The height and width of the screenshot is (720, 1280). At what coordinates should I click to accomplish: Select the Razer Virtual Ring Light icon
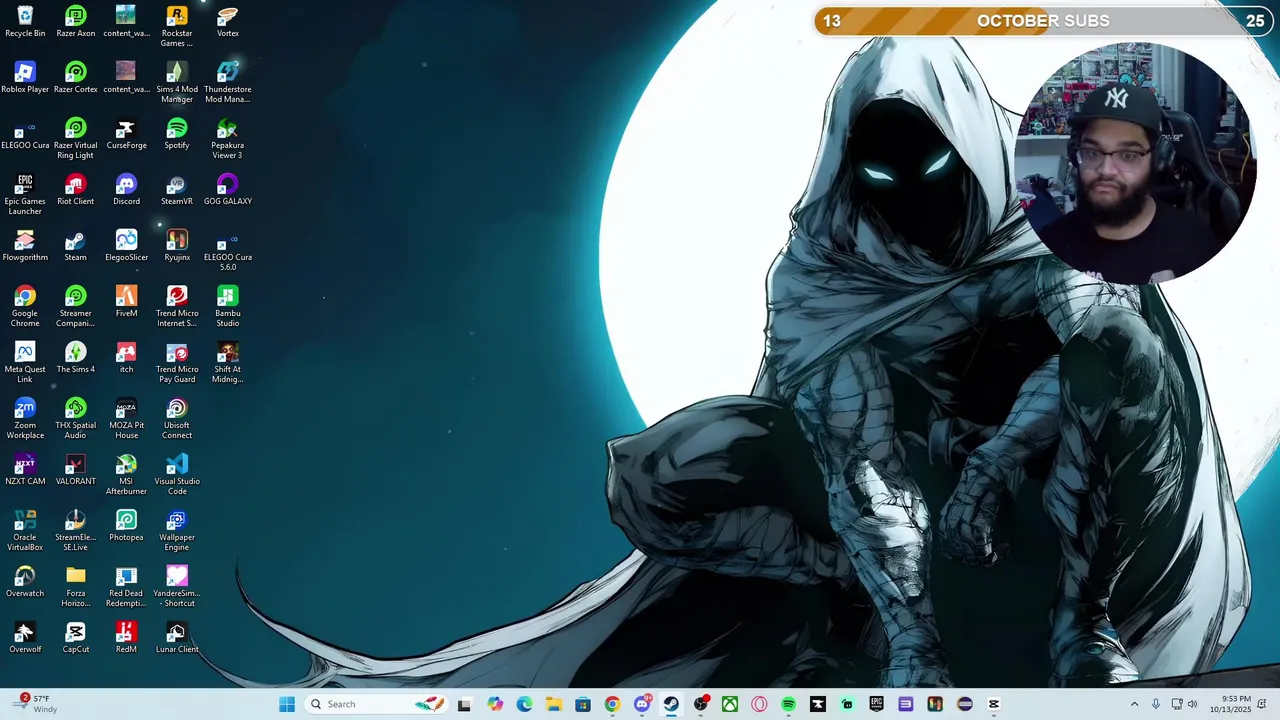76,139
